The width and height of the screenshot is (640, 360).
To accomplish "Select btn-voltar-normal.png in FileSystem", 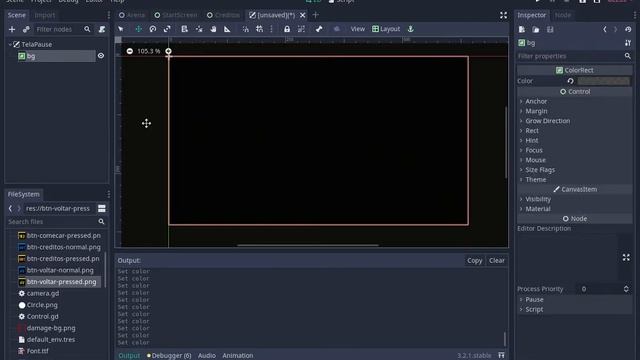I will 60,270.
